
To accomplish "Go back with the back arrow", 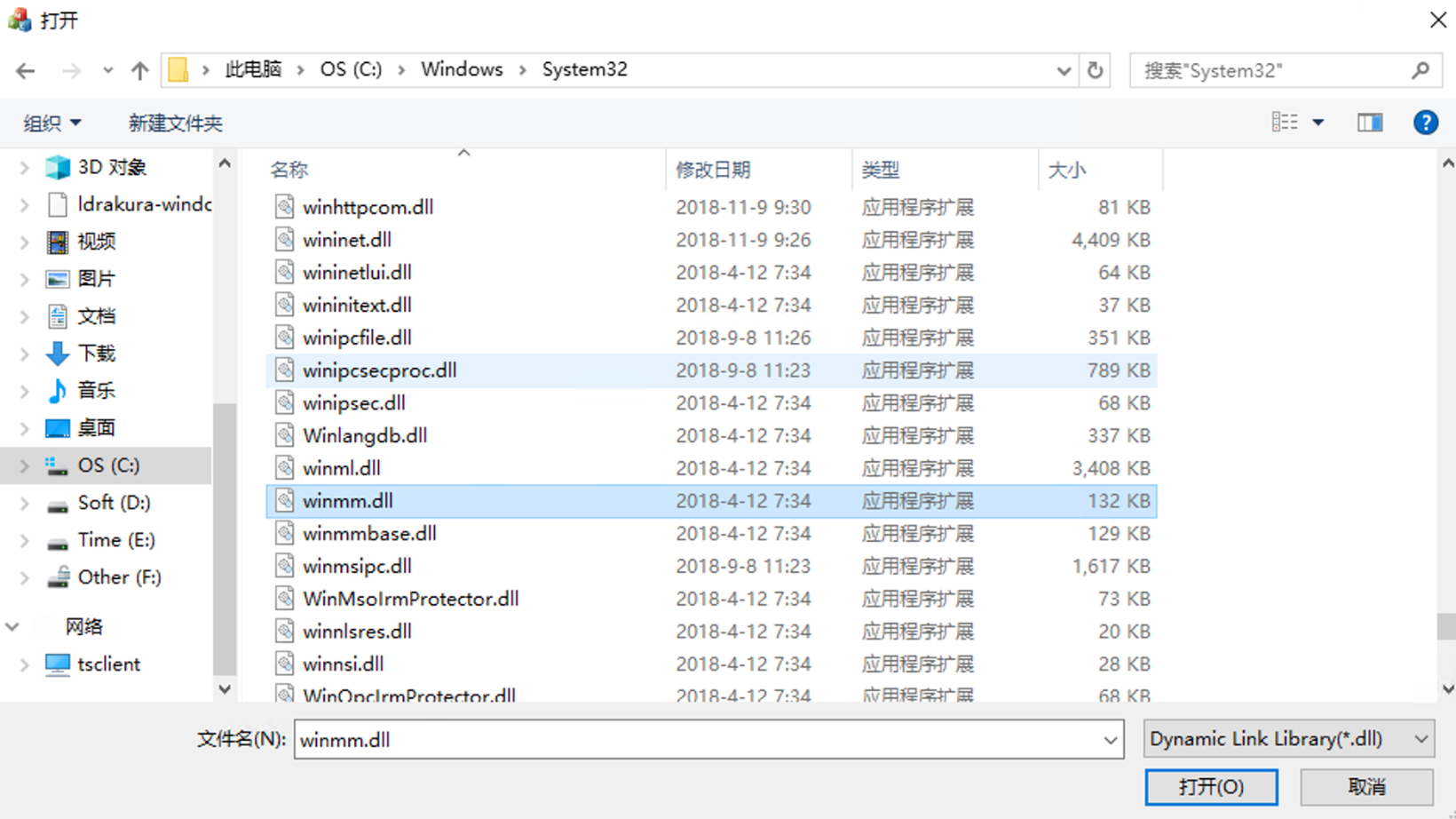I will (25, 70).
